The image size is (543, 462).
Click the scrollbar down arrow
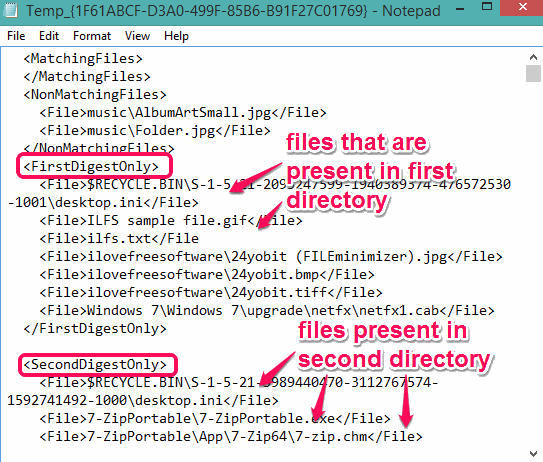click(533, 453)
